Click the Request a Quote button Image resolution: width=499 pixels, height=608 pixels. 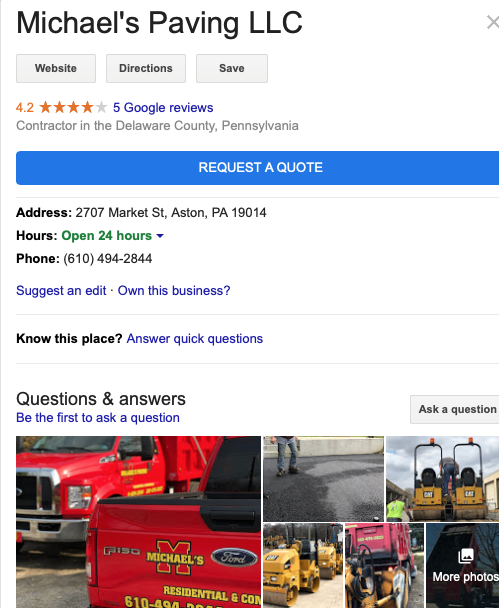tap(257, 168)
